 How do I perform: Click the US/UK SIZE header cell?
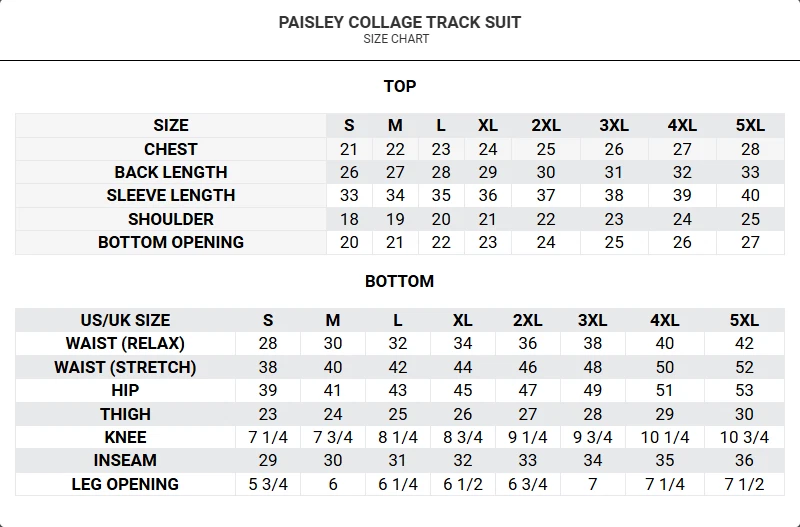tap(125, 320)
